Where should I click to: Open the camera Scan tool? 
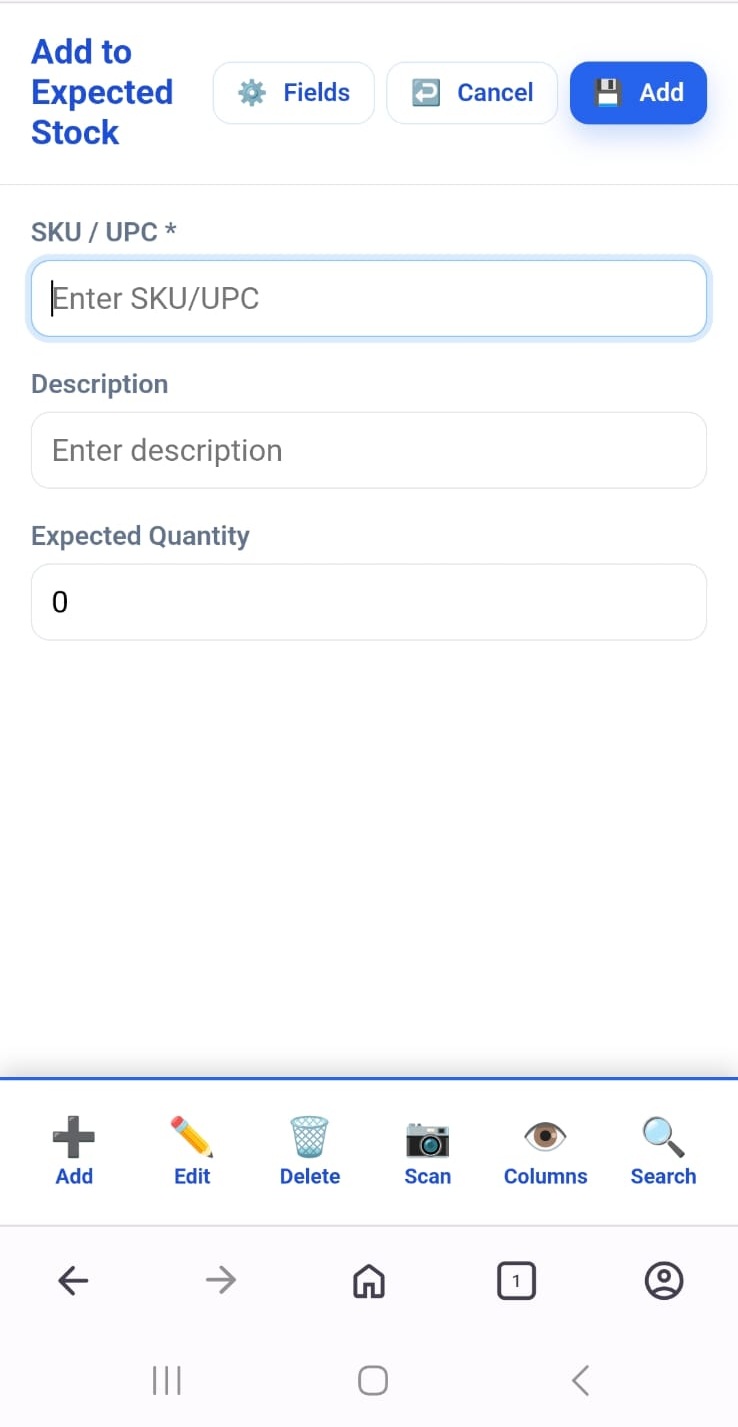click(427, 1139)
